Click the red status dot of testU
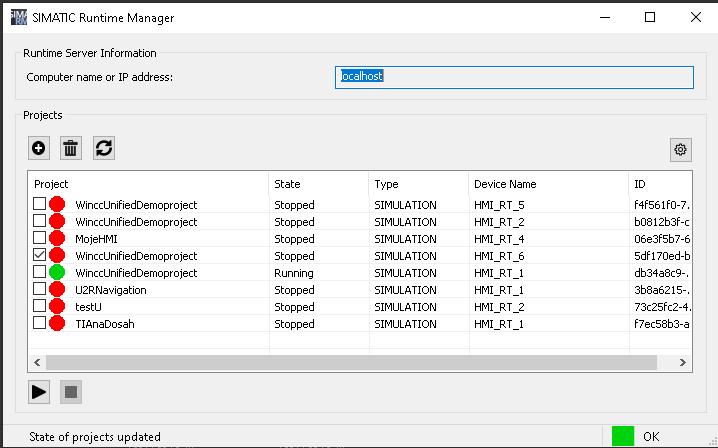718x448 pixels. pos(57,306)
